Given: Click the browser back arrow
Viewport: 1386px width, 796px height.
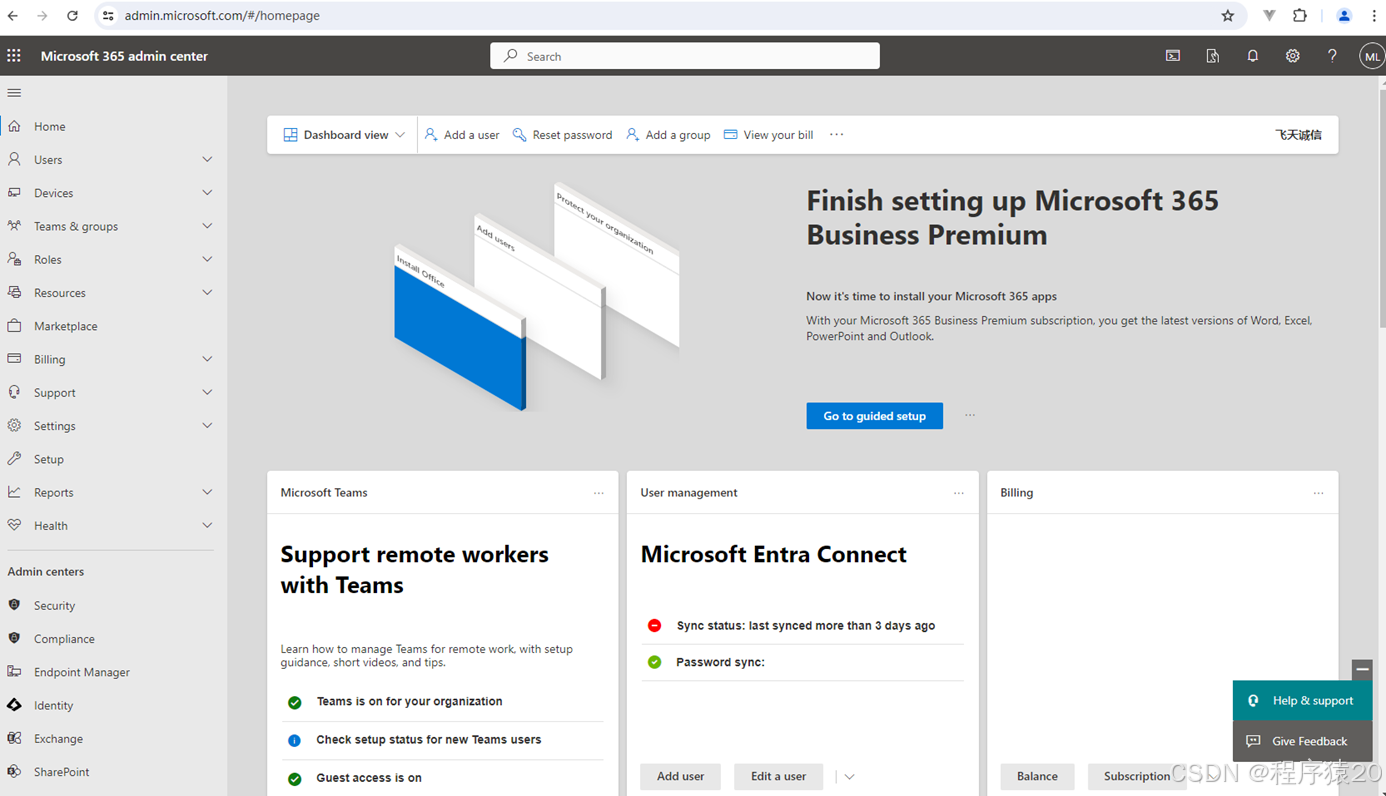Looking at the screenshot, I should [13, 16].
